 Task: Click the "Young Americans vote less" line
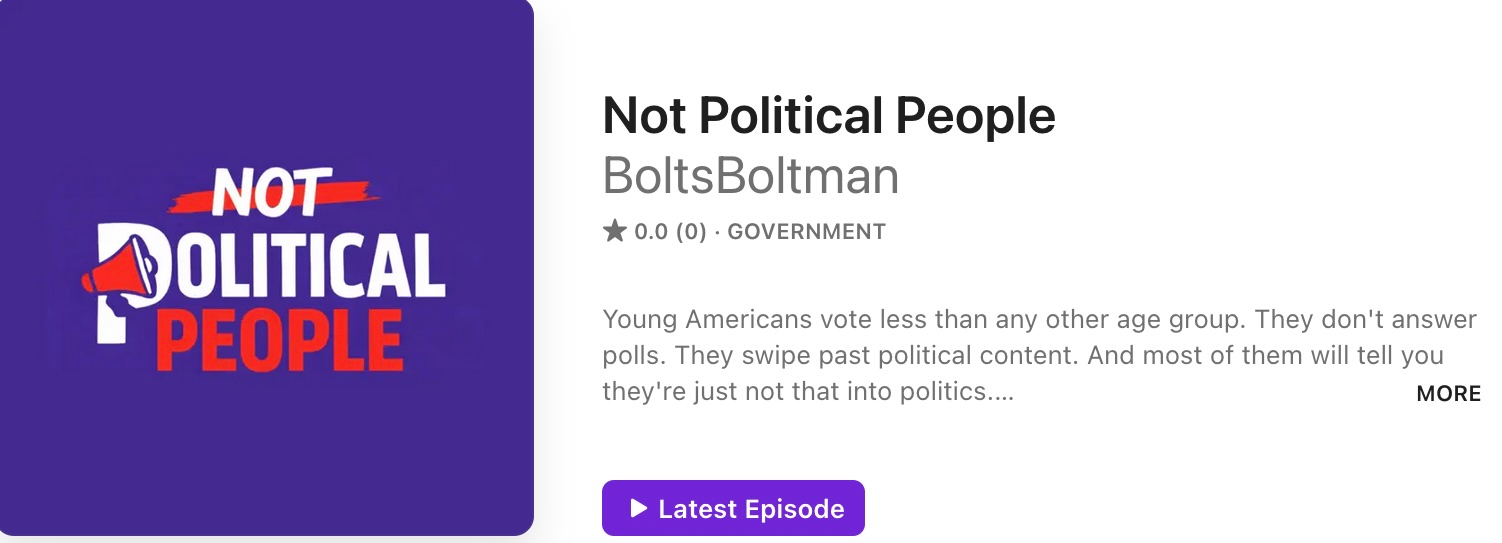[760, 320]
